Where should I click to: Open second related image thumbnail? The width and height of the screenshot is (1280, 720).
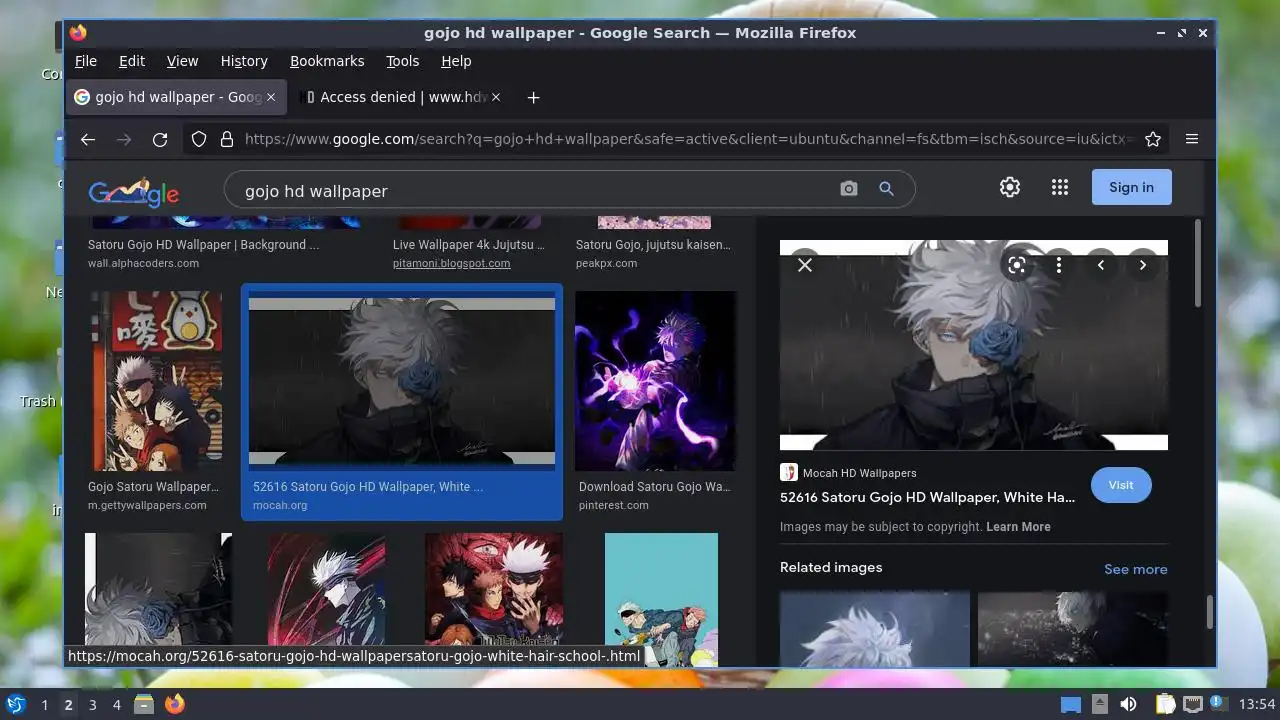(x=1073, y=628)
